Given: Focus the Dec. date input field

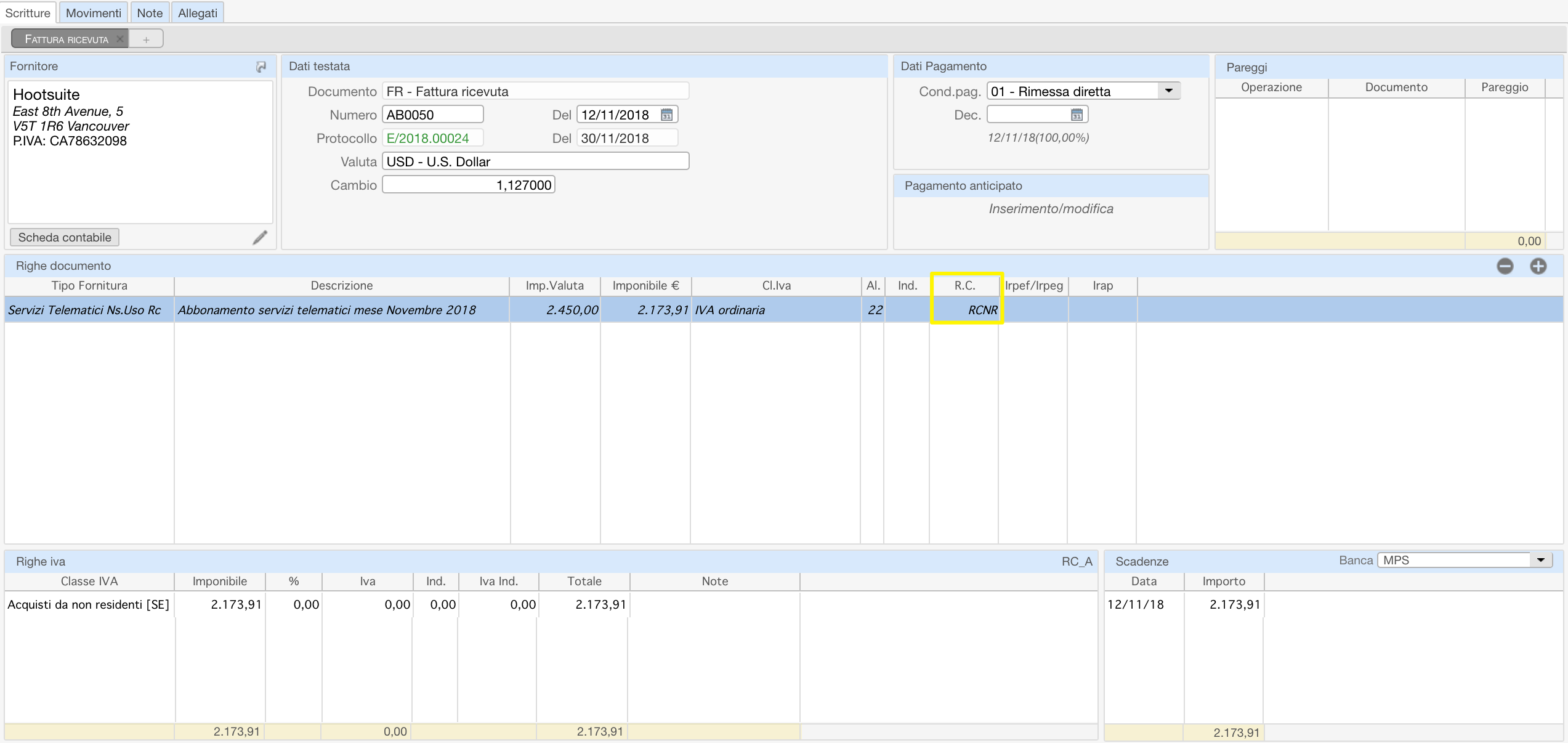Looking at the screenshot, I should [1037, 115].
